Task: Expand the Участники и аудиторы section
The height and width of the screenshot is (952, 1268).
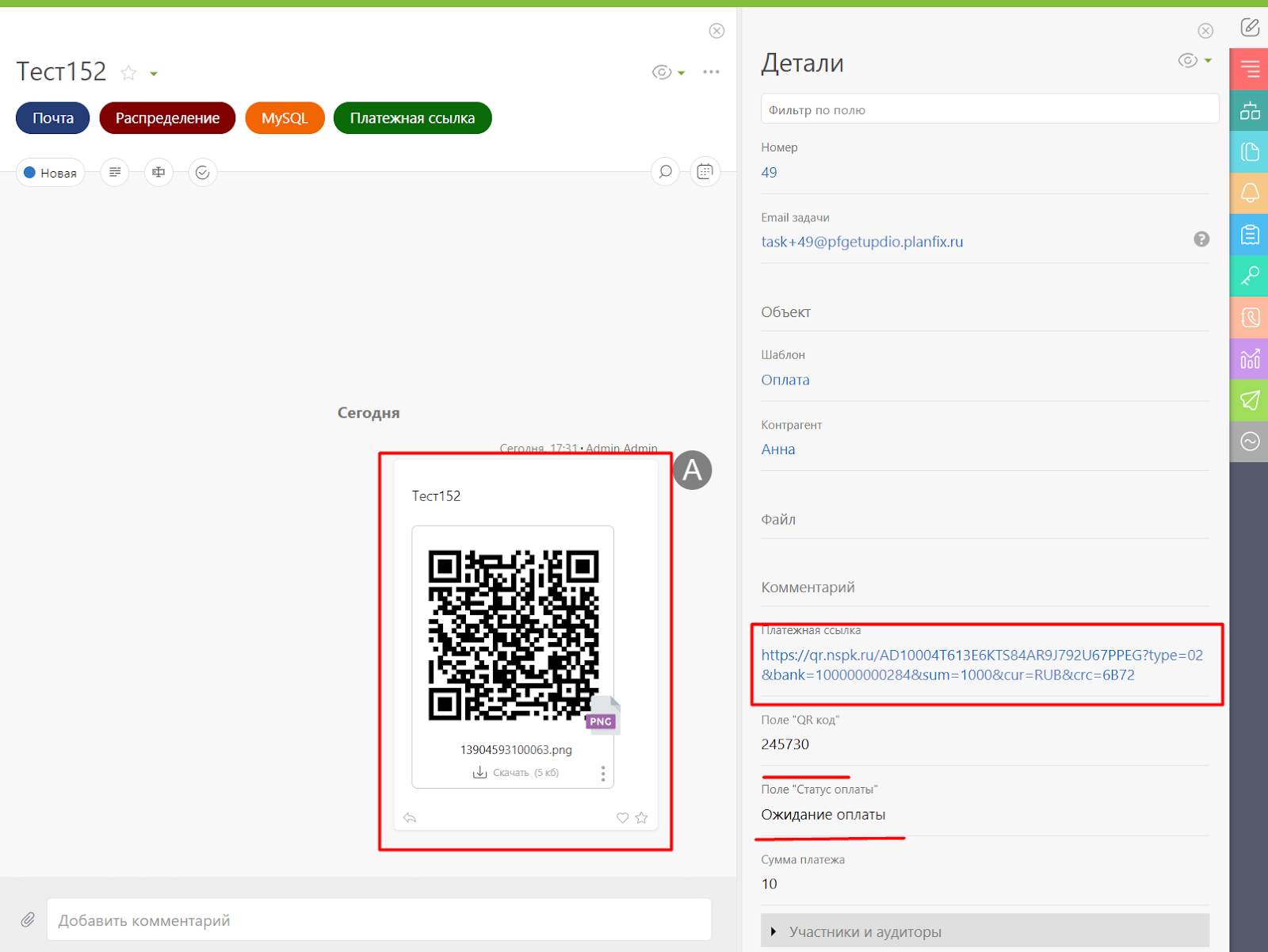Action: [985, 931]
